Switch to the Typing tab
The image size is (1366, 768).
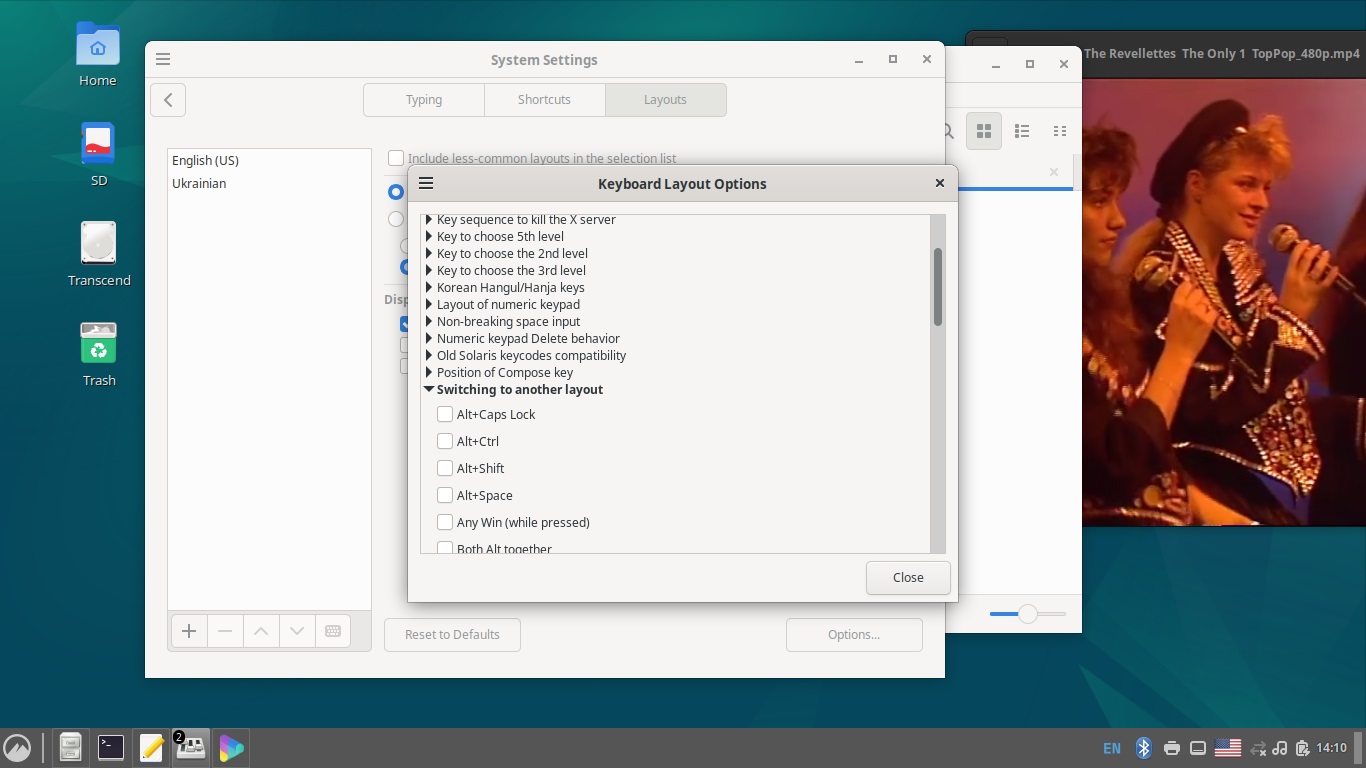[424, 100]
